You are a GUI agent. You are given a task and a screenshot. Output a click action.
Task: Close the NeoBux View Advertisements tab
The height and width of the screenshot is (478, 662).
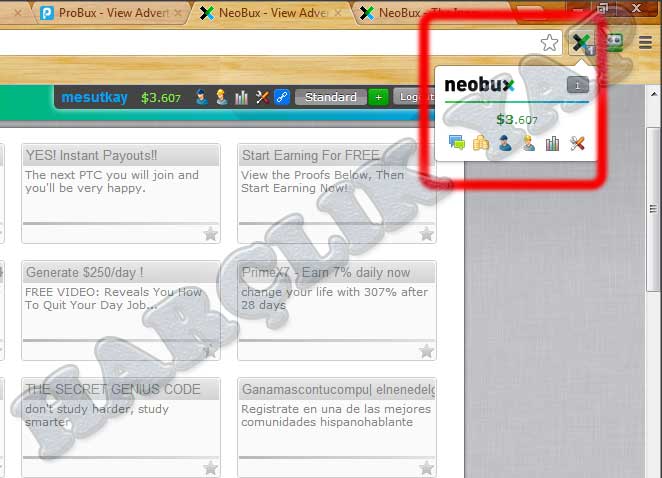point(338,13)
